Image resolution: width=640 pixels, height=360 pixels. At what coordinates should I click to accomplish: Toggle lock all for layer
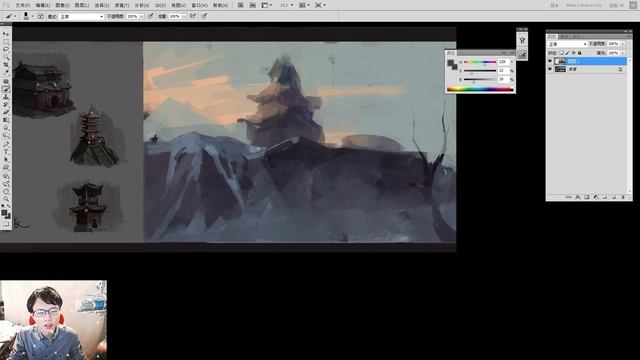(x=580, y=53)
